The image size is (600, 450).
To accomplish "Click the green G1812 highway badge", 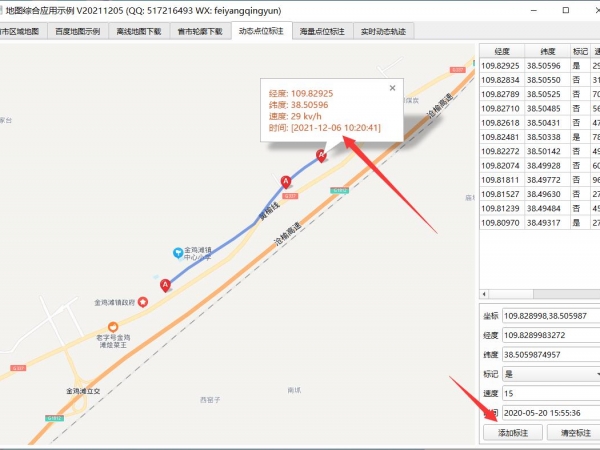I will pos(339,190).
